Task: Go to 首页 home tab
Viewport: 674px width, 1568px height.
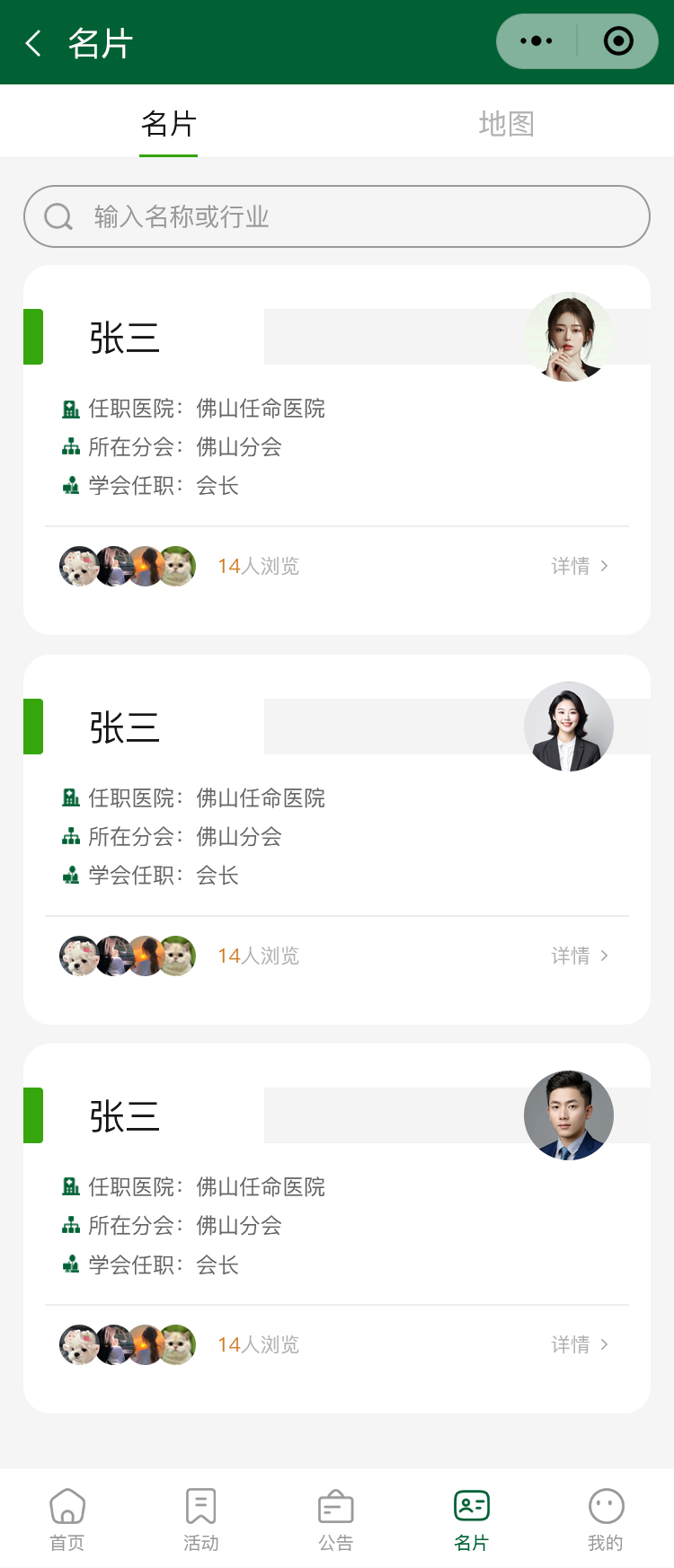Action: [x=67, y=1517]
